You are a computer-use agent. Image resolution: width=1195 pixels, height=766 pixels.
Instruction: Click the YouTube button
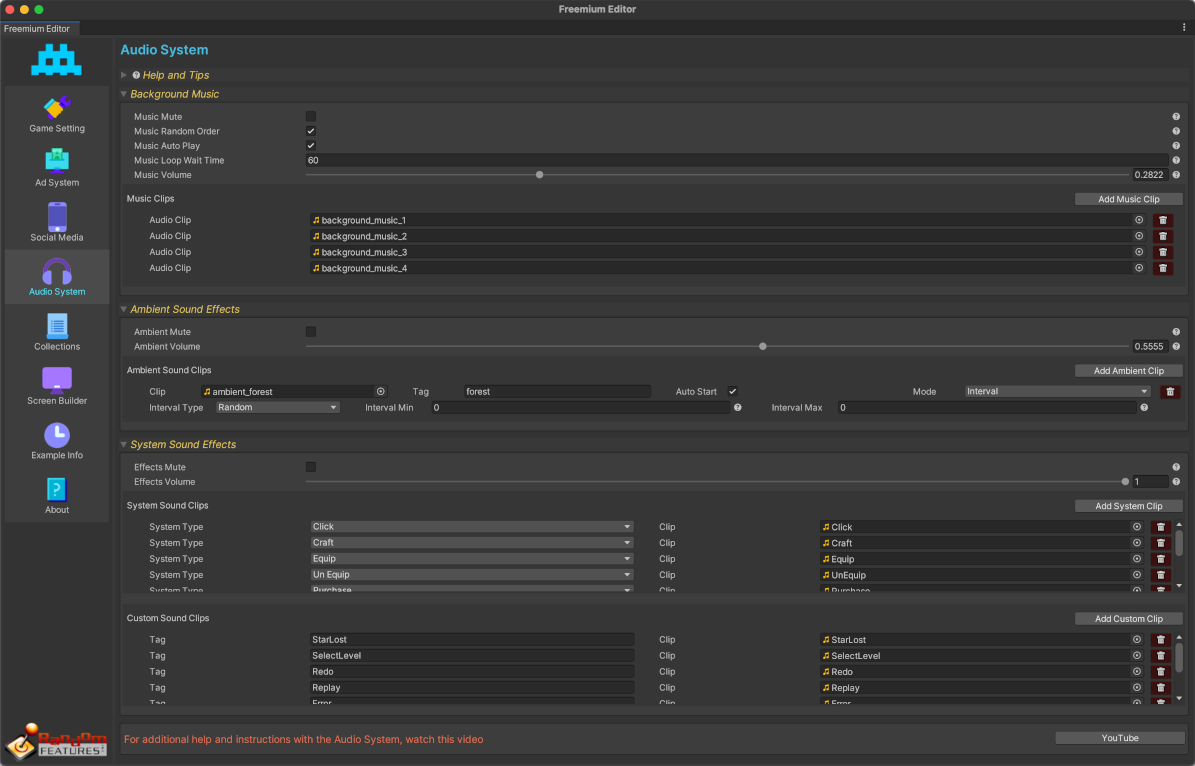[1120, 738]
